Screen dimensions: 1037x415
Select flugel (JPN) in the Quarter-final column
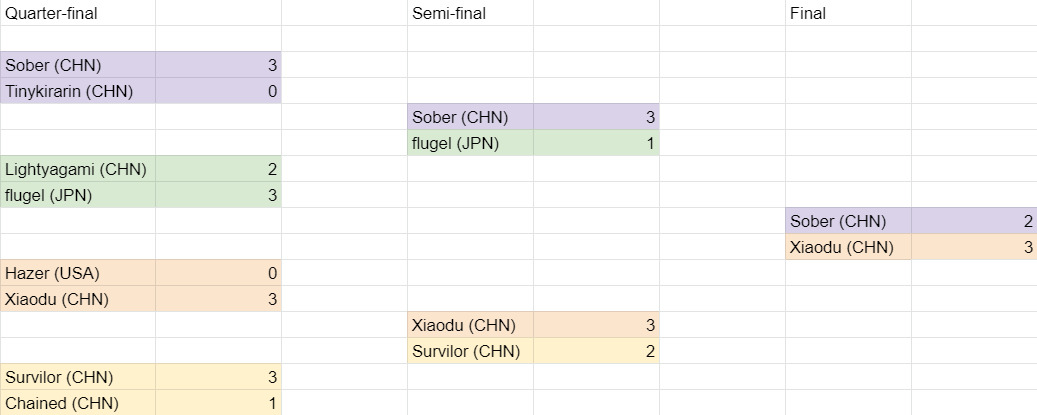click(49, 195)
